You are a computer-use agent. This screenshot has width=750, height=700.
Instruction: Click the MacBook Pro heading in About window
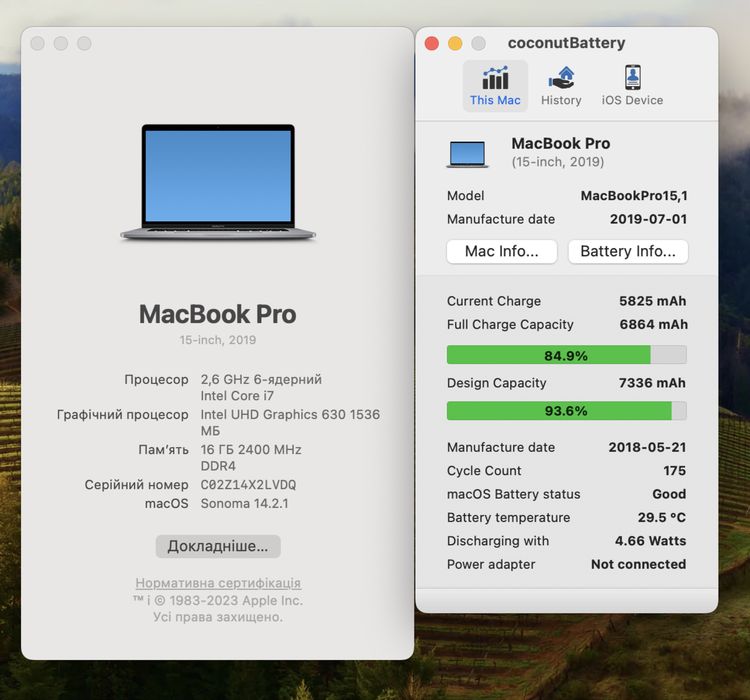pyautogui.click(x=218, y=314)
